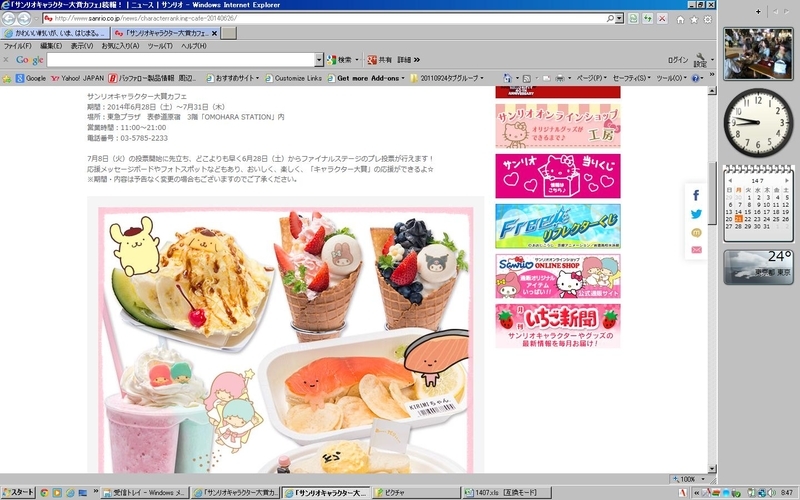Click the compatibility view icon beside the address bar
Viewport: 800px width, 500px height.
tap(633, 18)
